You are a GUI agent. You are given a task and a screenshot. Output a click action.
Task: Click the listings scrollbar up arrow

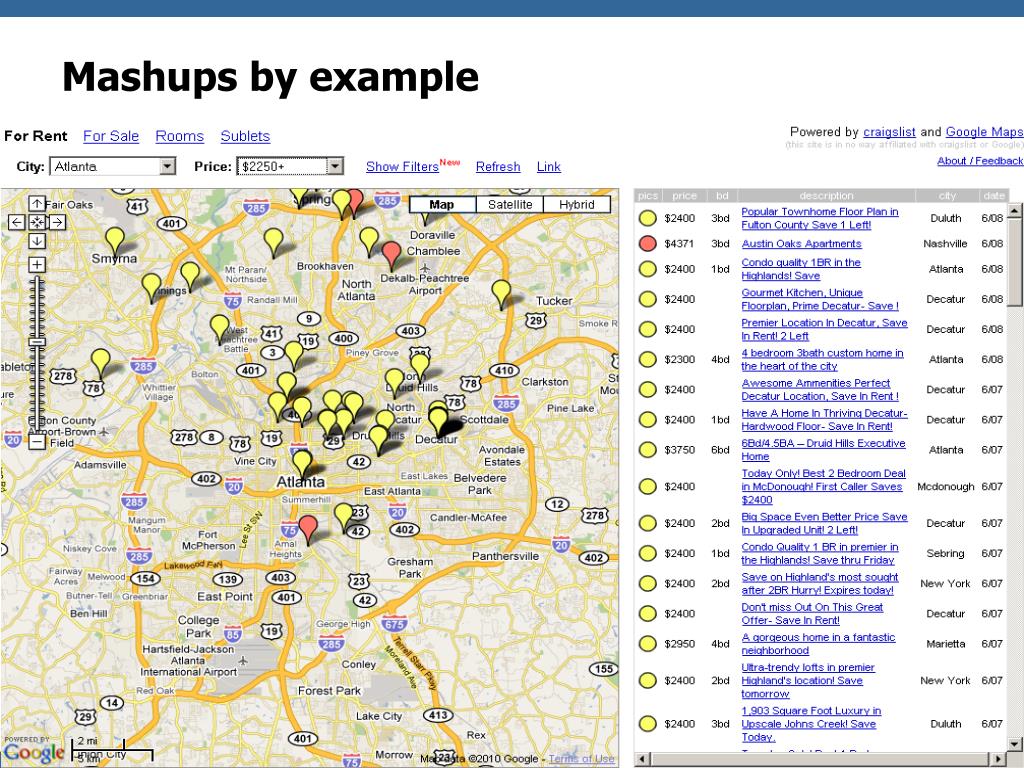click(x=1014, y=210)
